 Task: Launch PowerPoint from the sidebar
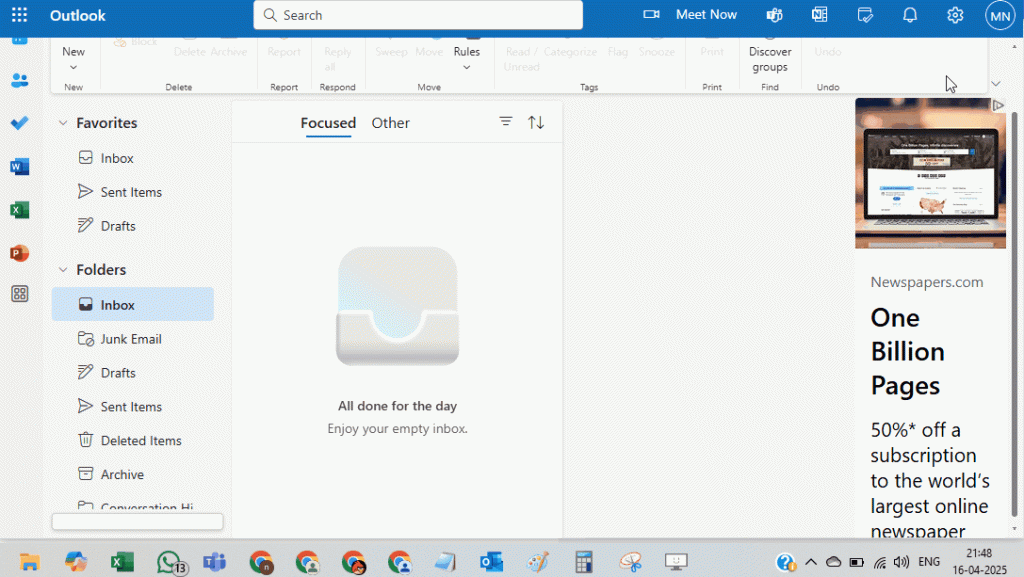coord(20,253)
